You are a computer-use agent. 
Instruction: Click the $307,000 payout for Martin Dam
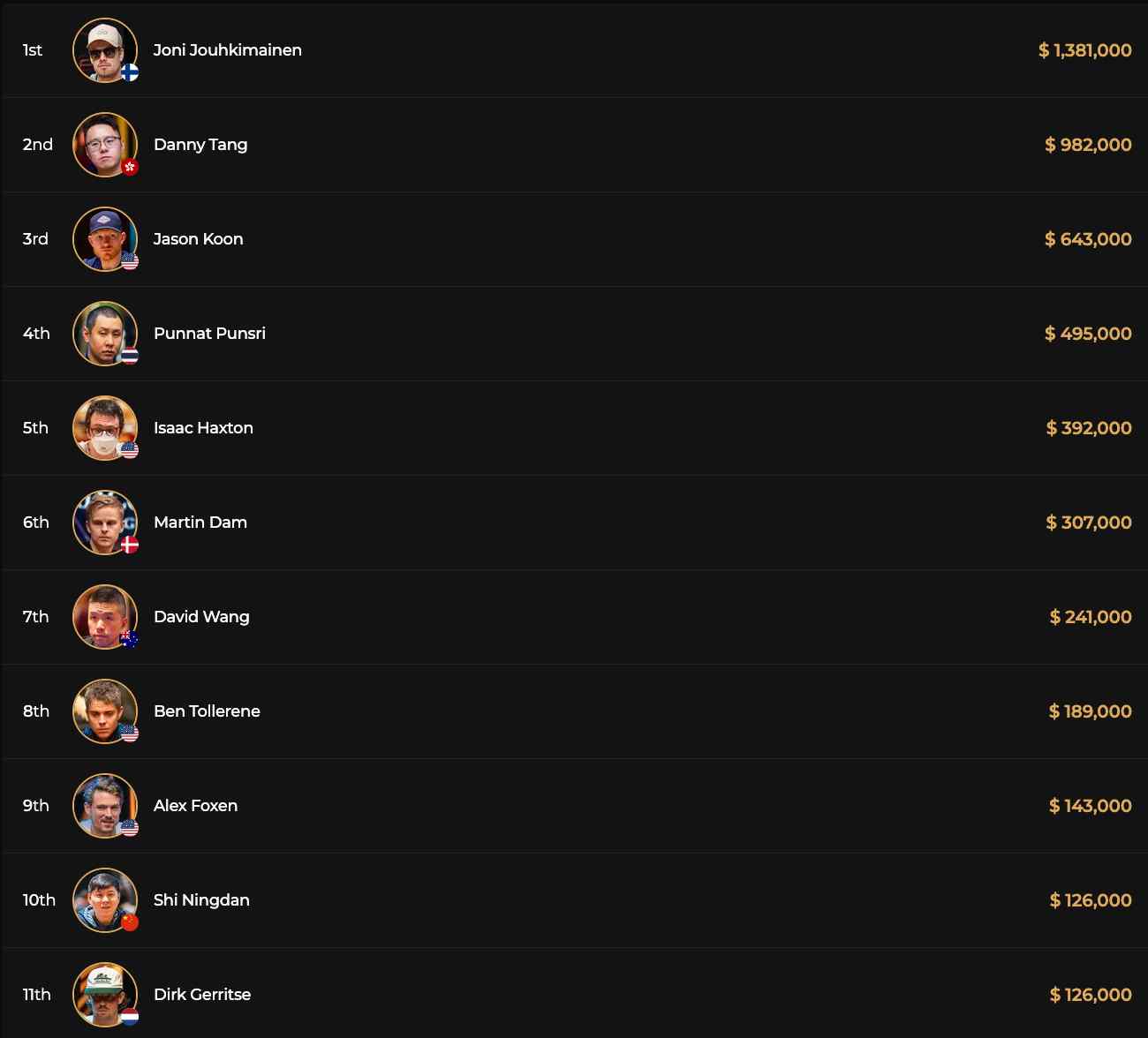tap(1088, 523)
